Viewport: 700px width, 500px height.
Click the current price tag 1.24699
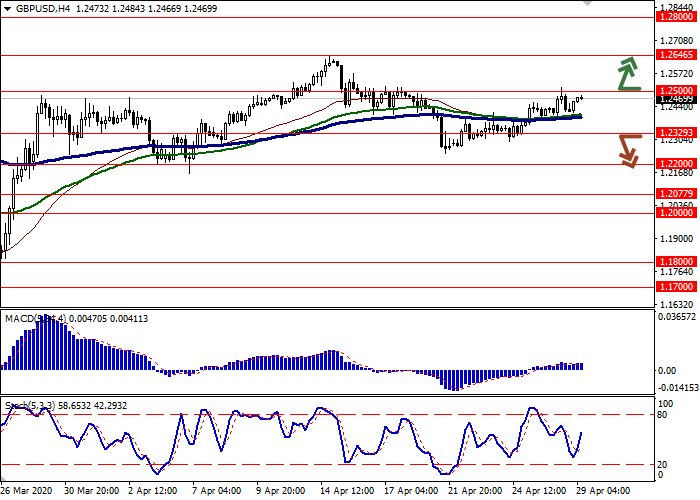pos(677,100)
